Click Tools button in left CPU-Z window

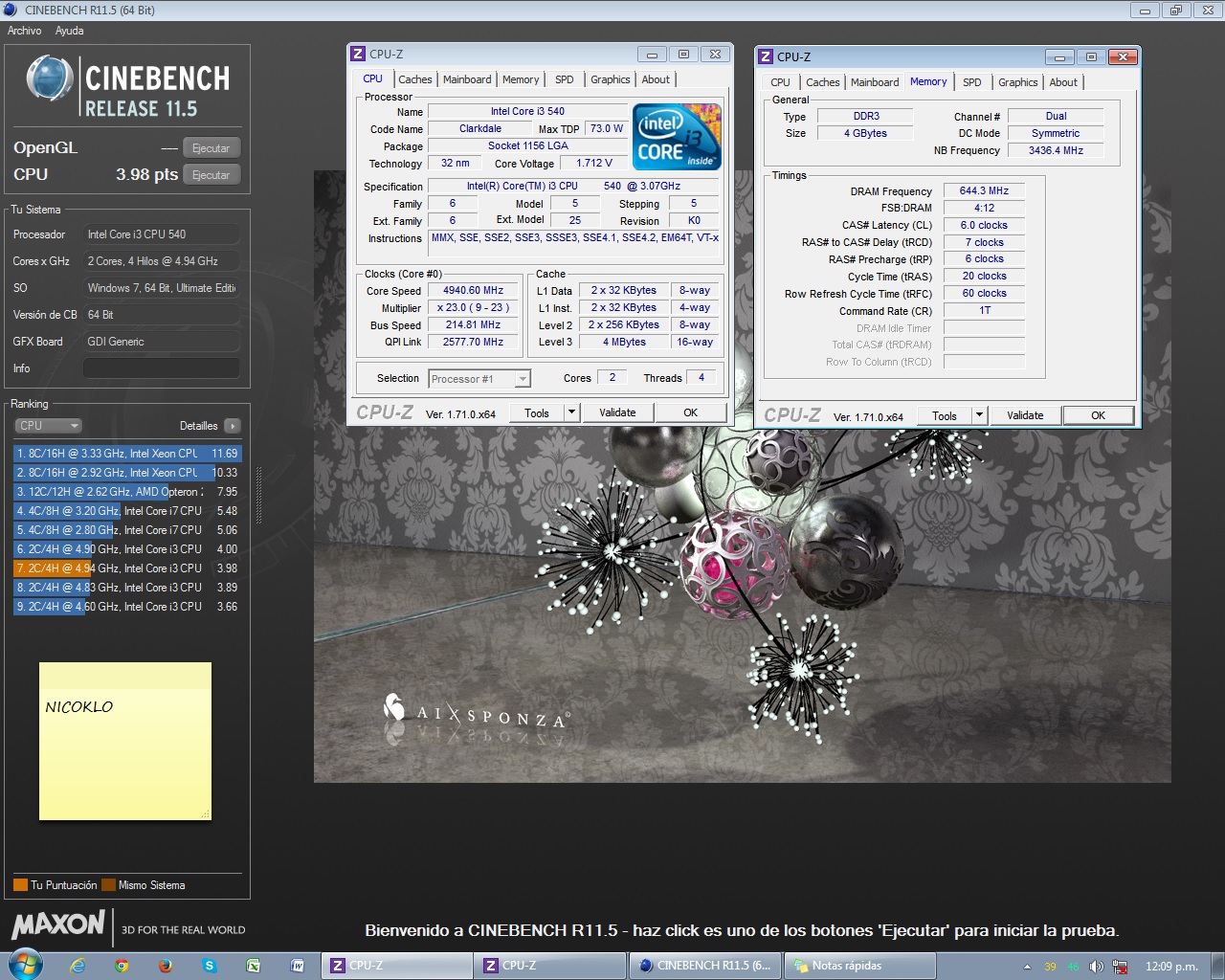537,413
